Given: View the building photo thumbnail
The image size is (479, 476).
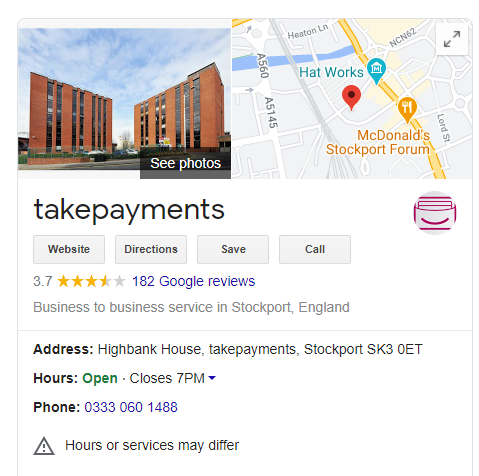Looking at the screenshot, I should pyautogui.click(x=124, y=99).
